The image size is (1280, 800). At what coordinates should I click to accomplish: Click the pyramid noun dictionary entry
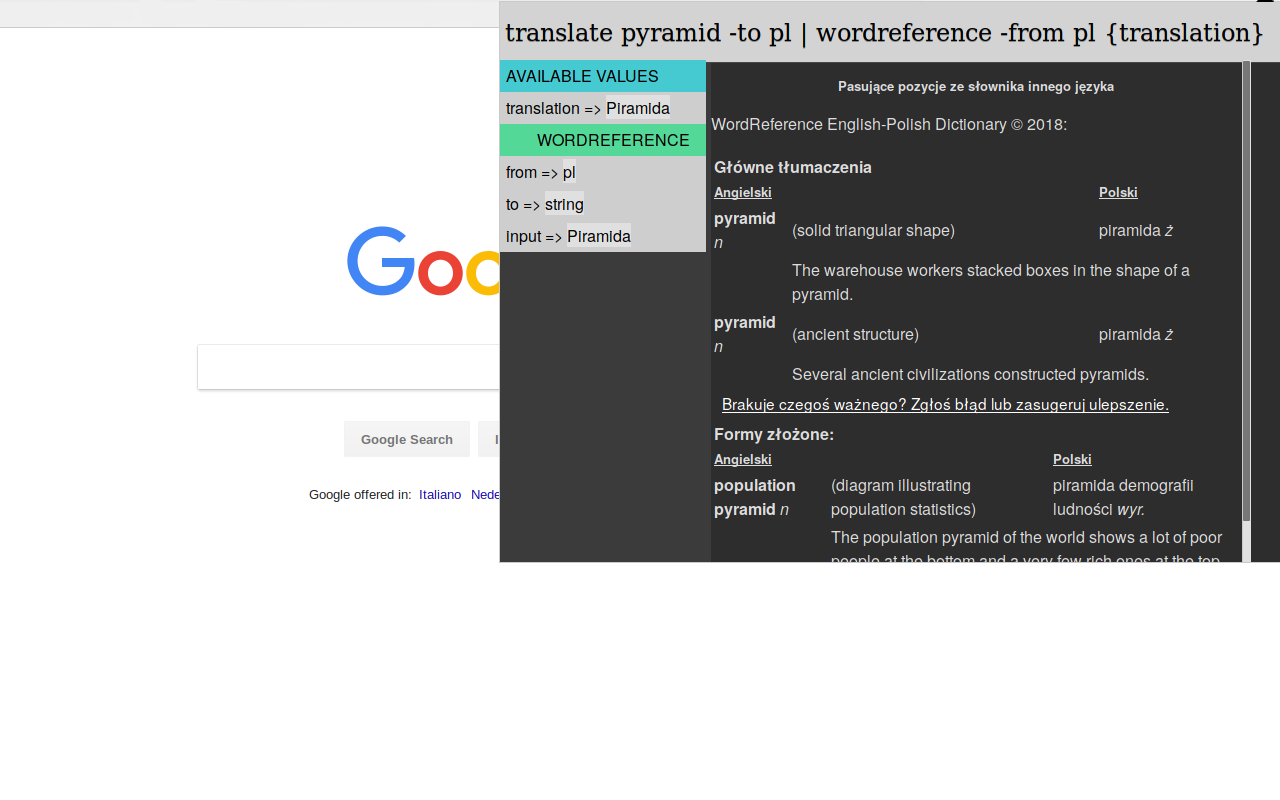pyautogui.click(x=745, y=218)
